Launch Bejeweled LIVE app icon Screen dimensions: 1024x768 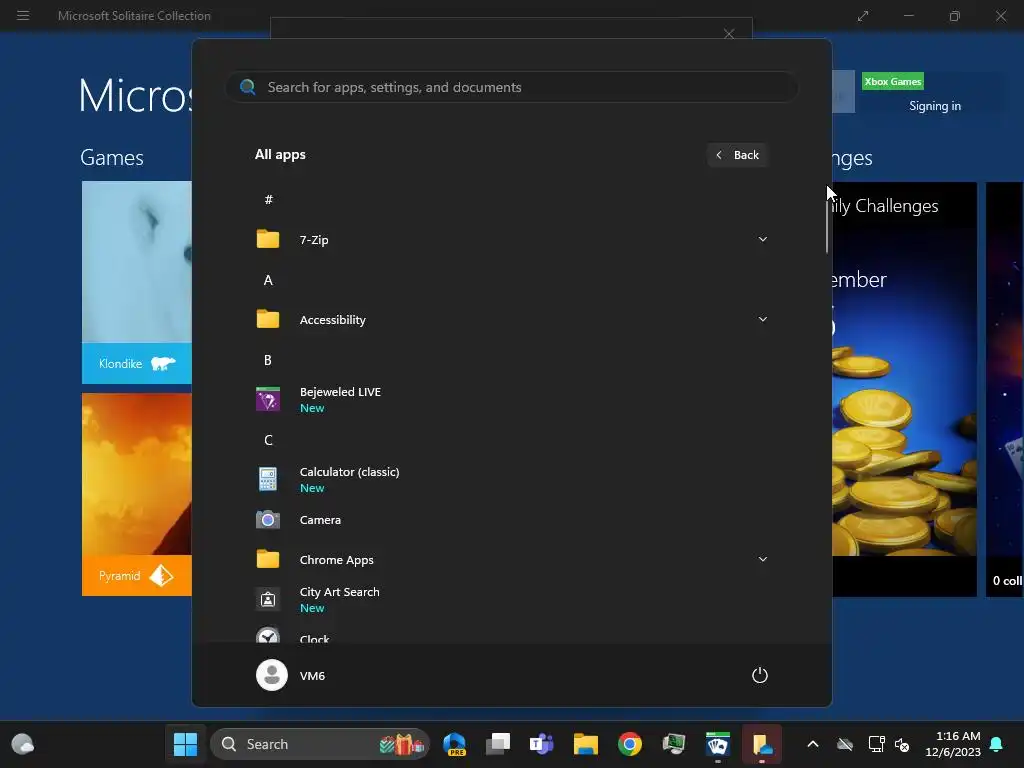268,399
